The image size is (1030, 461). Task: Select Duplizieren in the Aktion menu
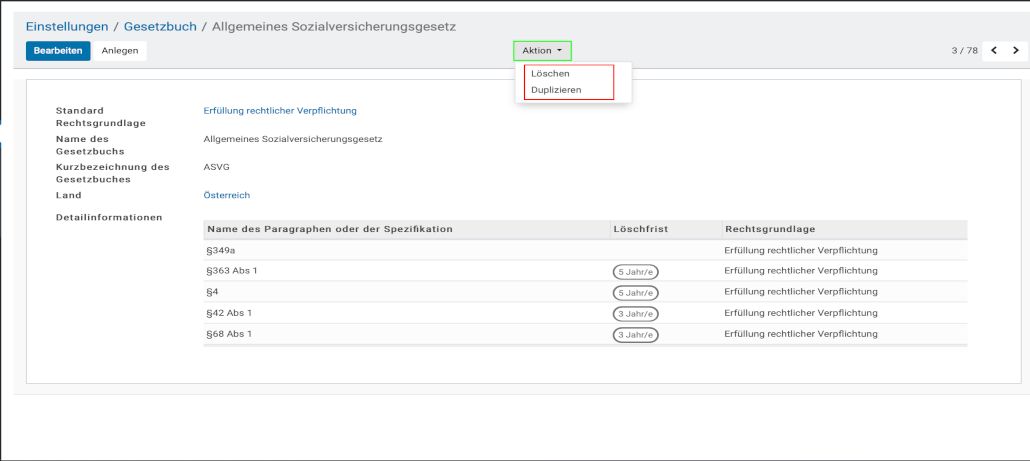point(556,90)
